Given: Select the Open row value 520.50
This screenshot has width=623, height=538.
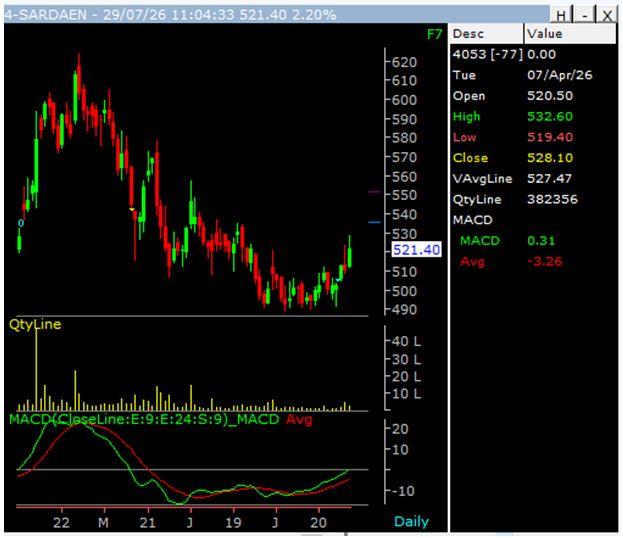Looking at the screenshot, I should click(550, 96).
